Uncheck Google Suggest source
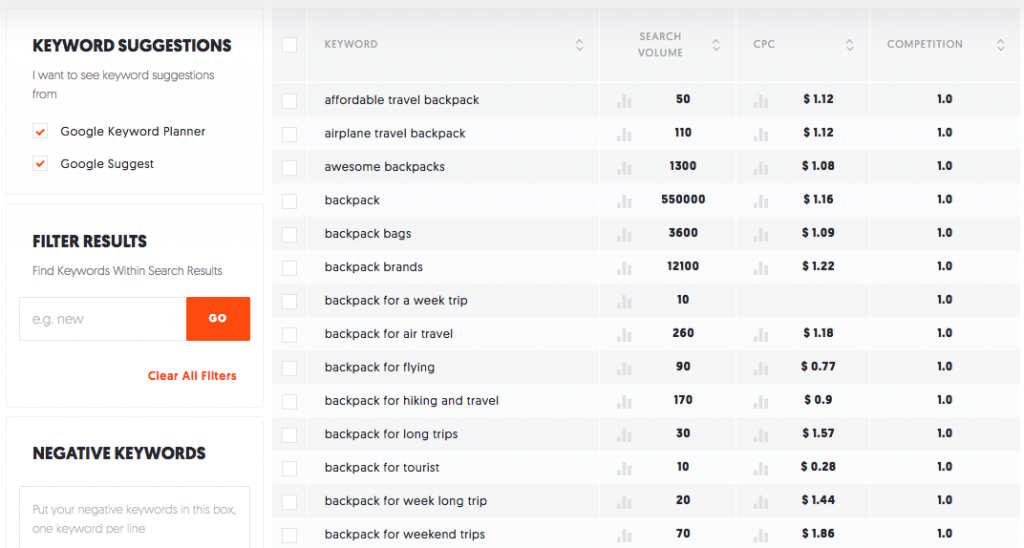Image resolution: width=1024 pixels, height=548 pixels. pos(40,163)
